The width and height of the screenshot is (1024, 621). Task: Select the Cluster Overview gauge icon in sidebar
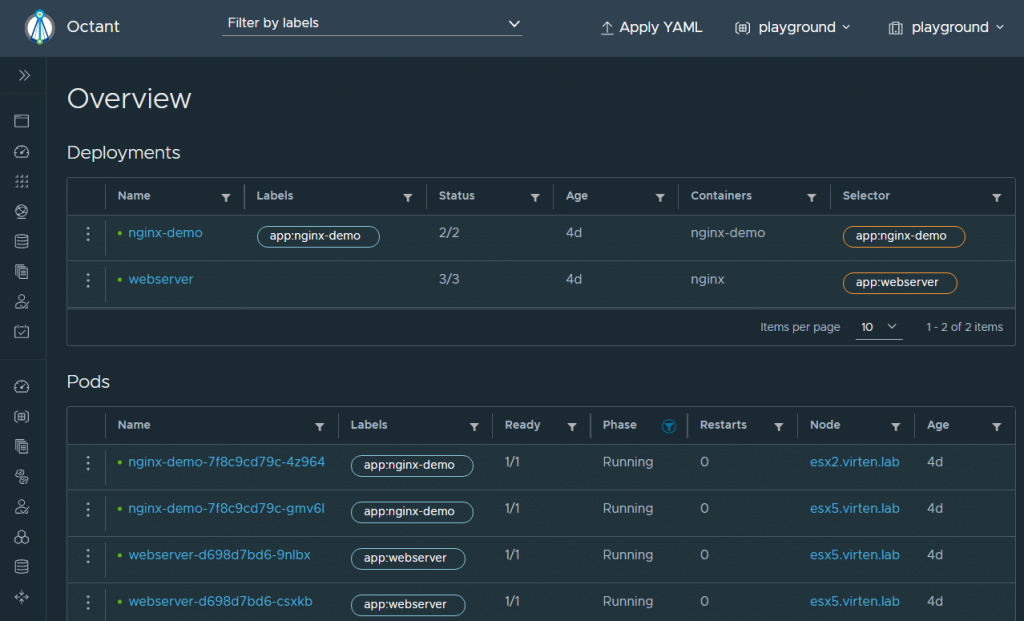[23, 151]
